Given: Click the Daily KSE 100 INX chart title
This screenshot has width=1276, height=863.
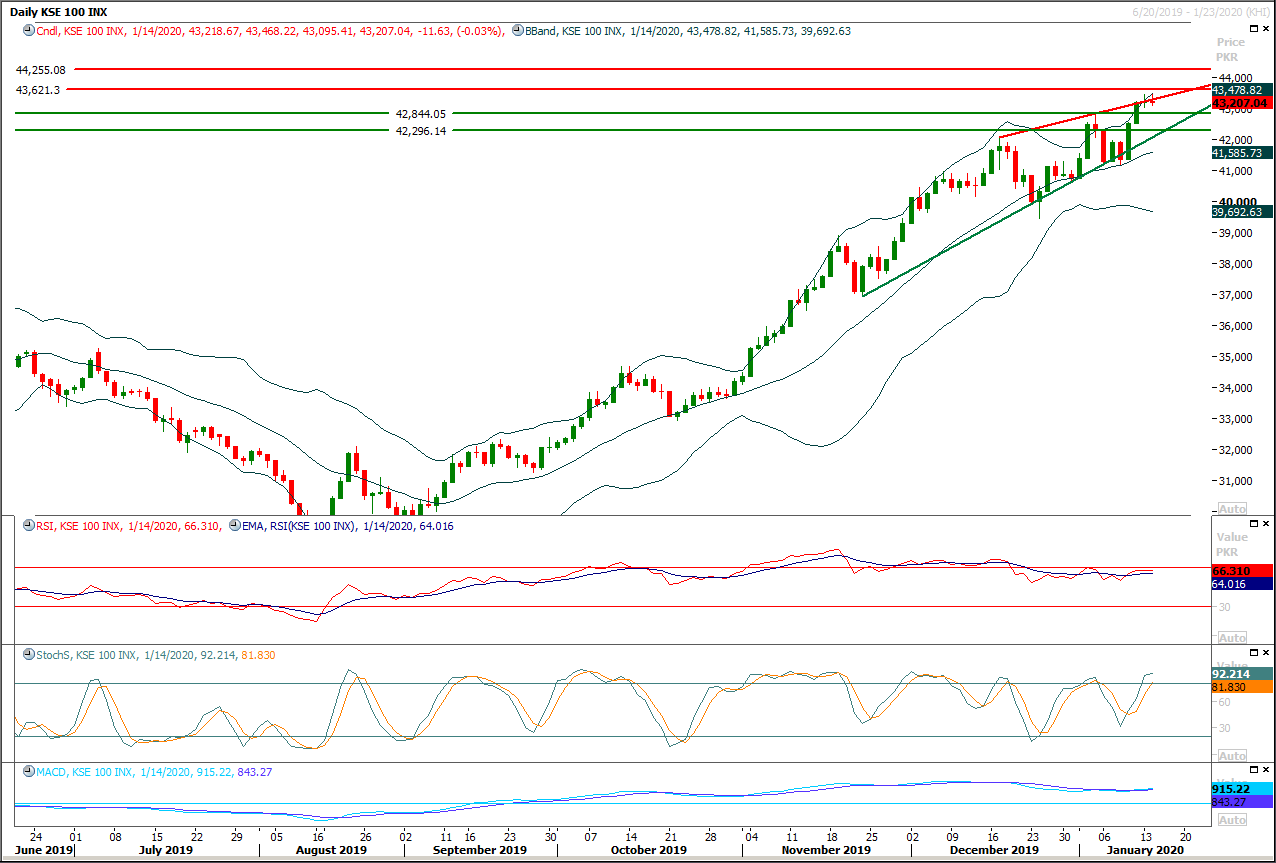Looking at the screenshot, I should [58, 12].
